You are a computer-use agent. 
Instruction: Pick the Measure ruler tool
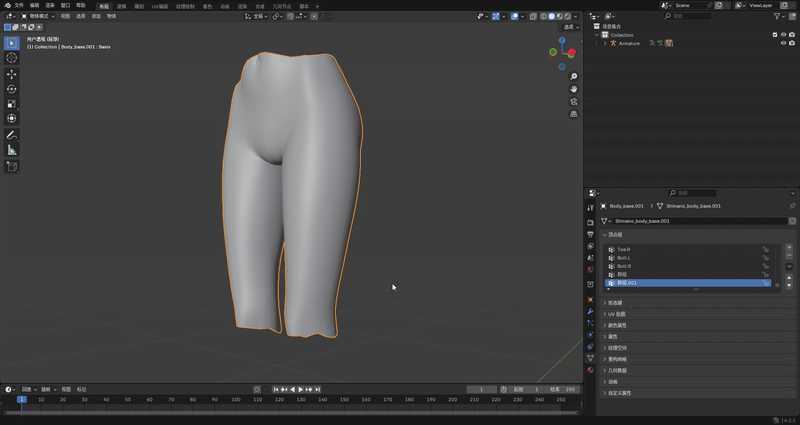tap(12, 150)
